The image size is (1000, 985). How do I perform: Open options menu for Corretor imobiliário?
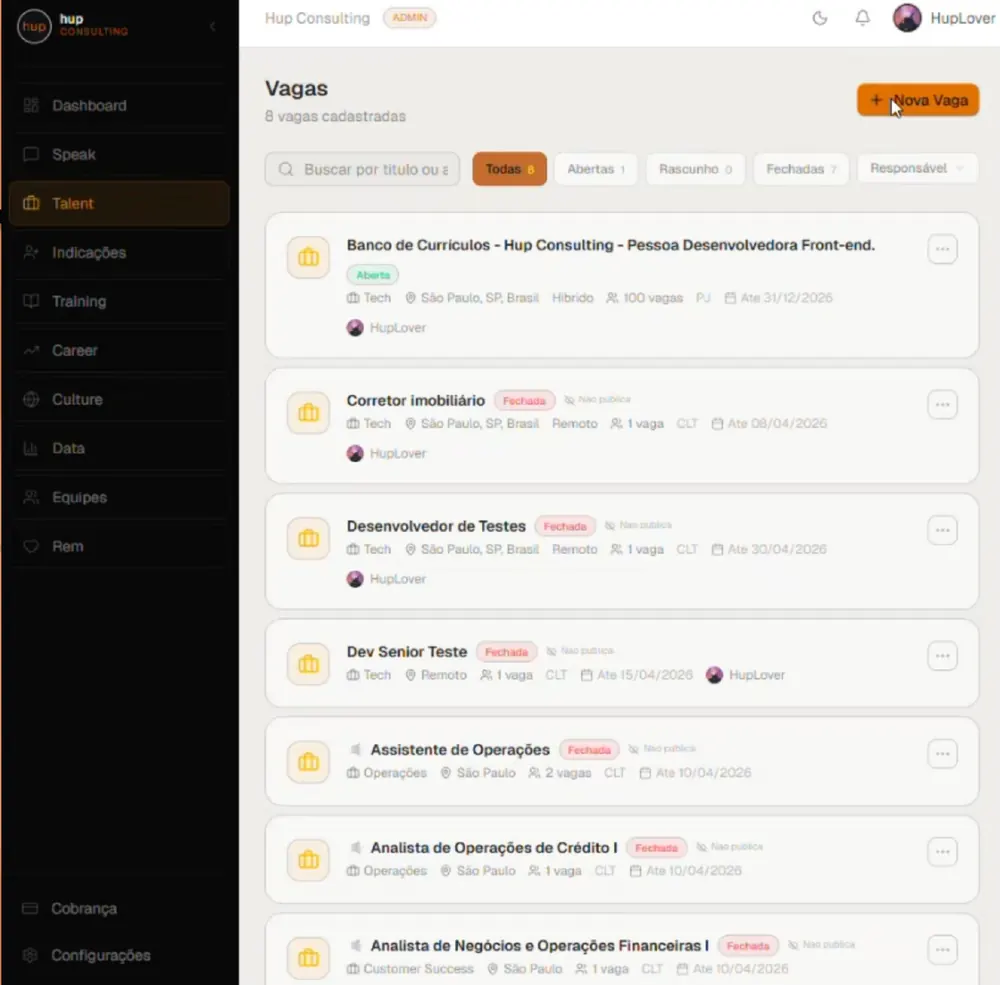[943, 405]
